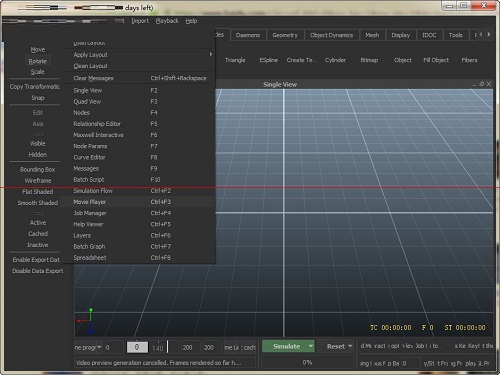Open the Display shelf tab
This screenshot has width=500, height=375.
401,35
